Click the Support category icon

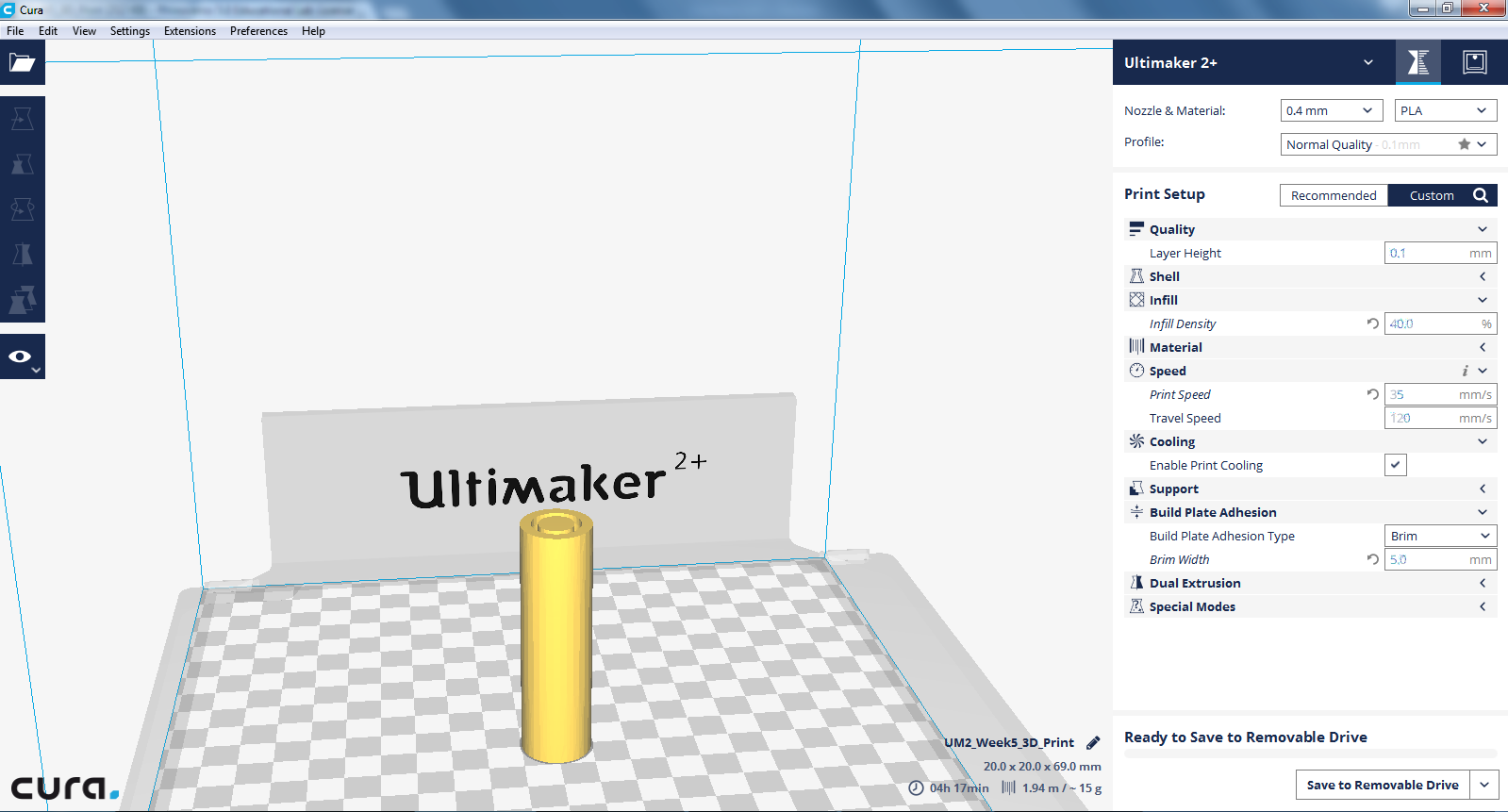(x=1136, y=489)
